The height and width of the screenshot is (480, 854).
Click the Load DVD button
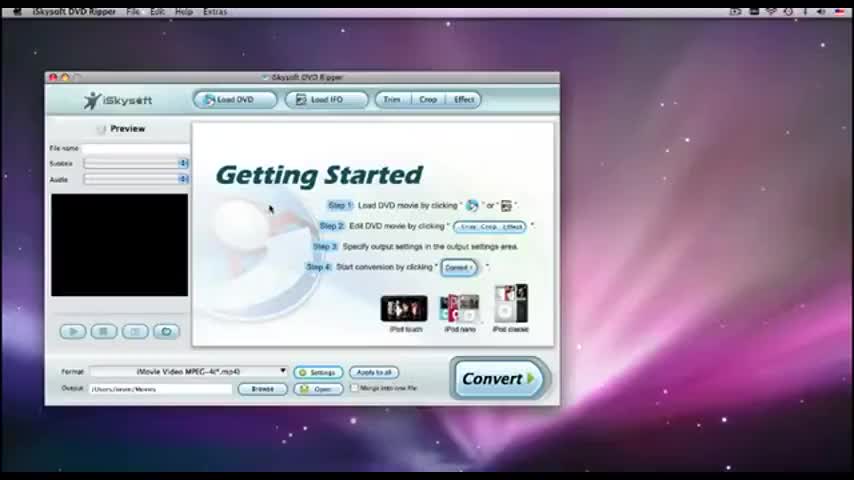tap(235, 100)
